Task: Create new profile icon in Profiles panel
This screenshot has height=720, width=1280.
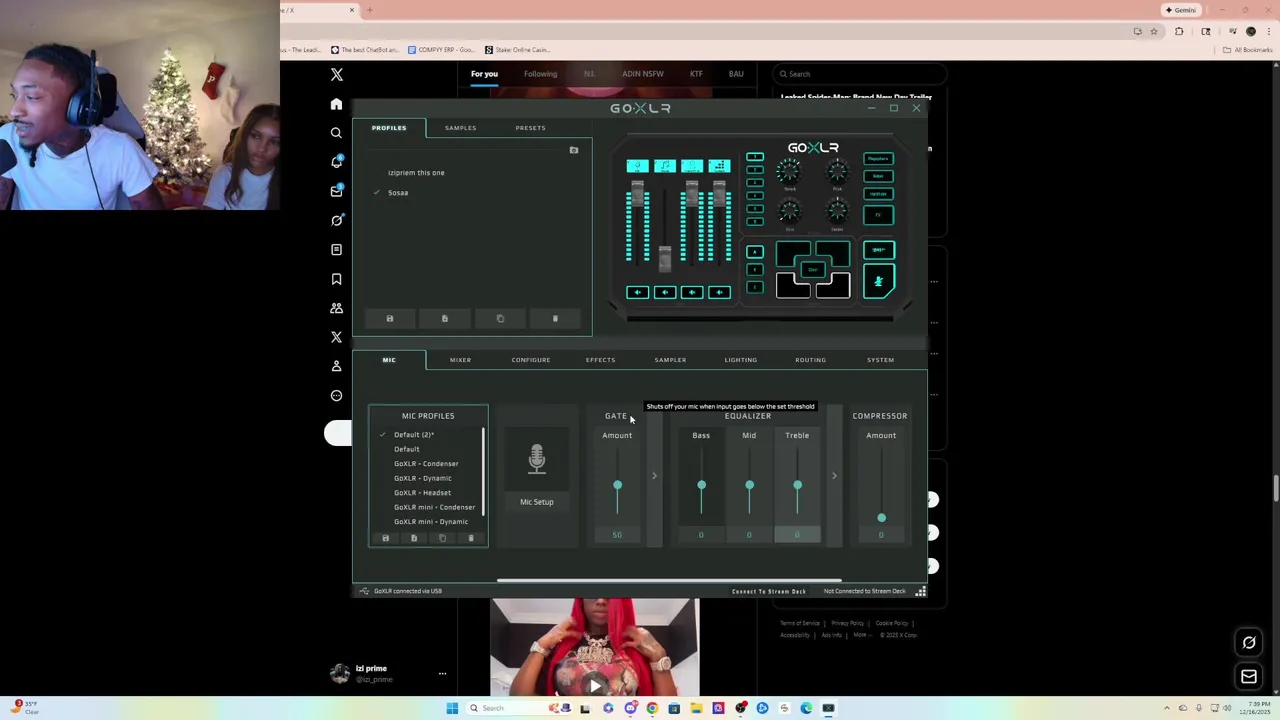Action: click(x=445, y=319)
